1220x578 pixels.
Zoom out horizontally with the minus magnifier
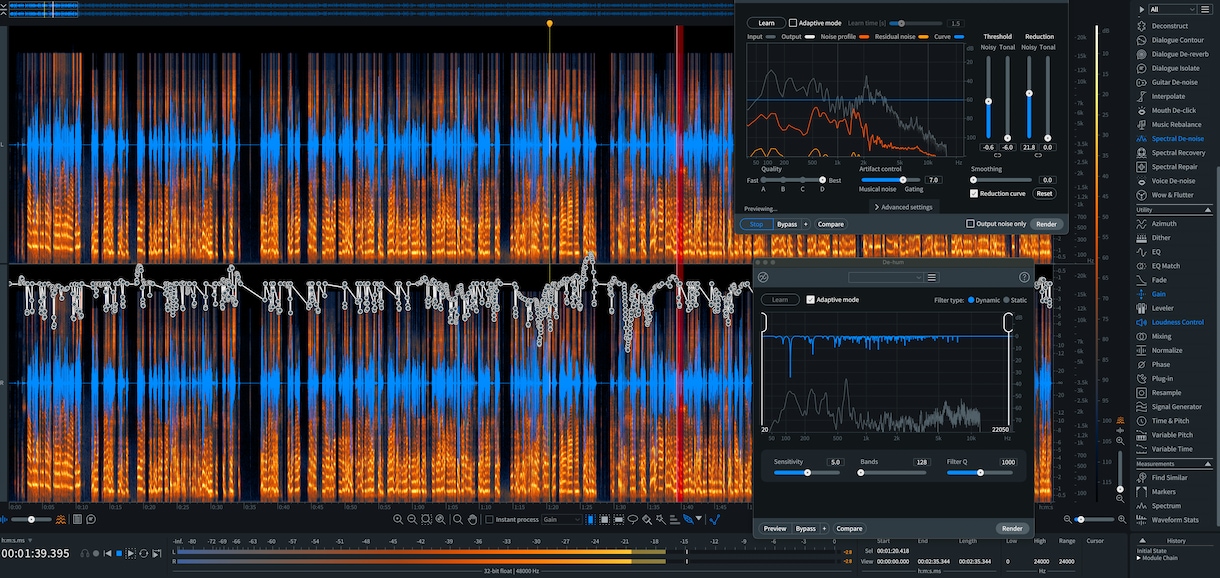tap(412, 520)
